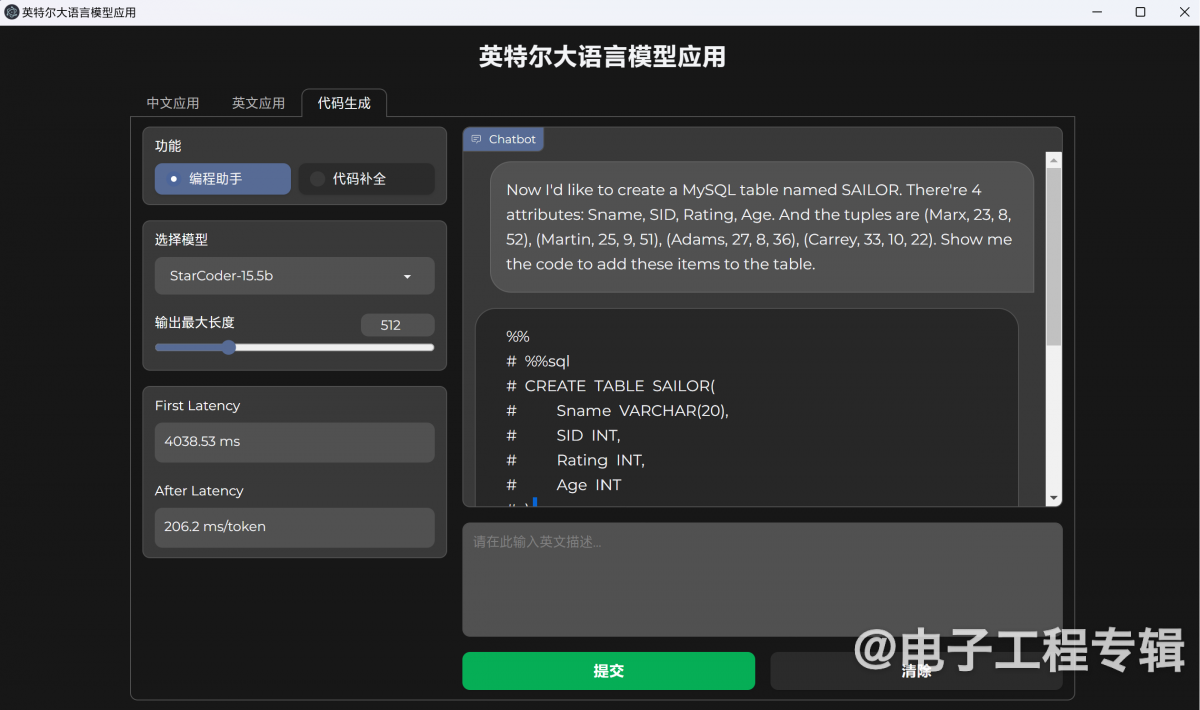
Task: Click the 选择模型 label
Action: coord(181,240)
